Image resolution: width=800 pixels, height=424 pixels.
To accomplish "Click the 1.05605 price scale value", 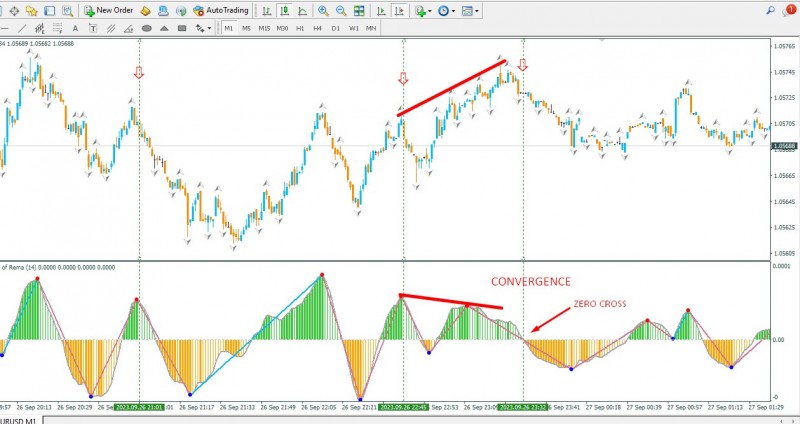I will coord(786,253).
